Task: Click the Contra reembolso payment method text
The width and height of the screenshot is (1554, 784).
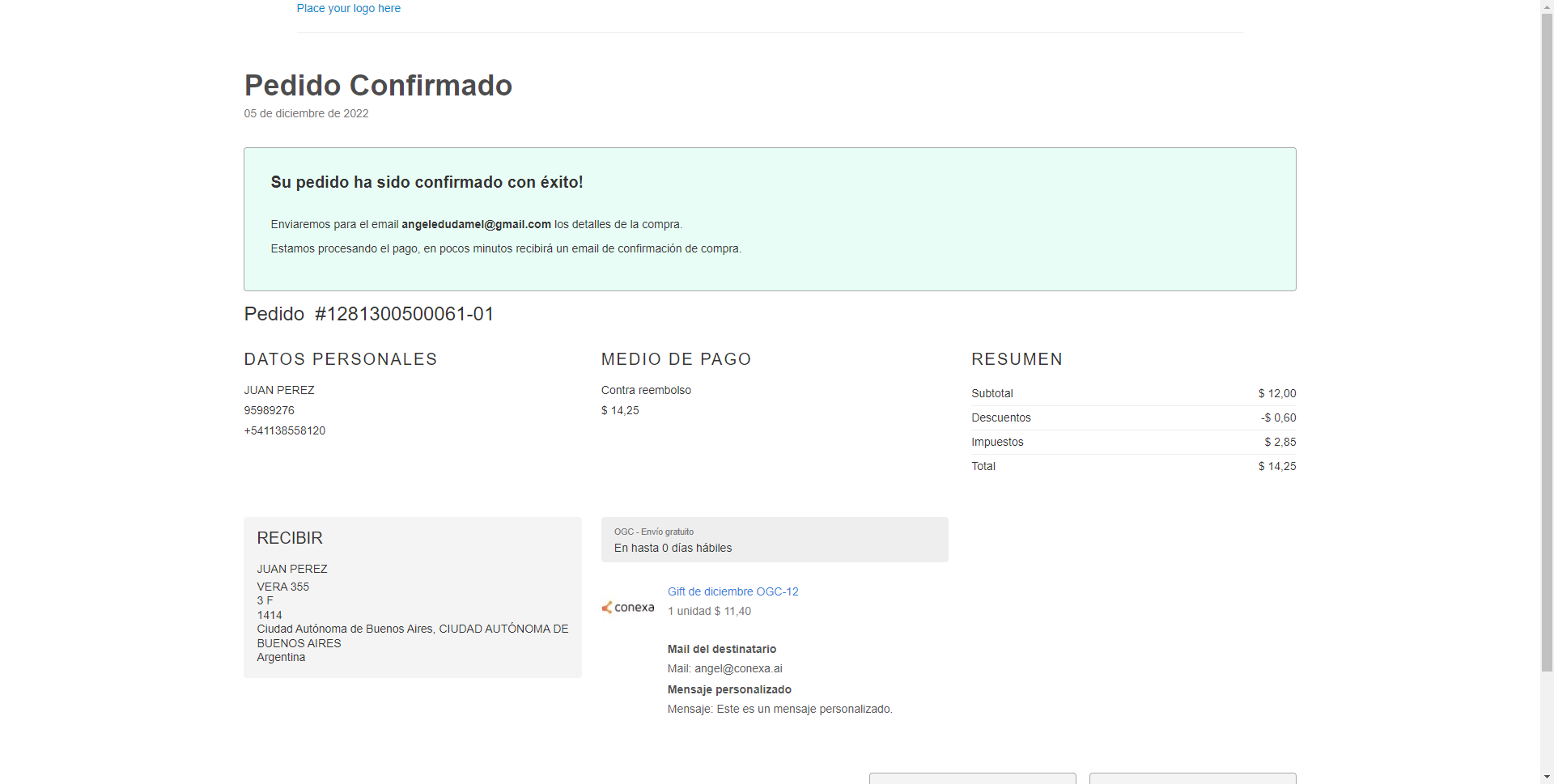Action: coord(646,391)
